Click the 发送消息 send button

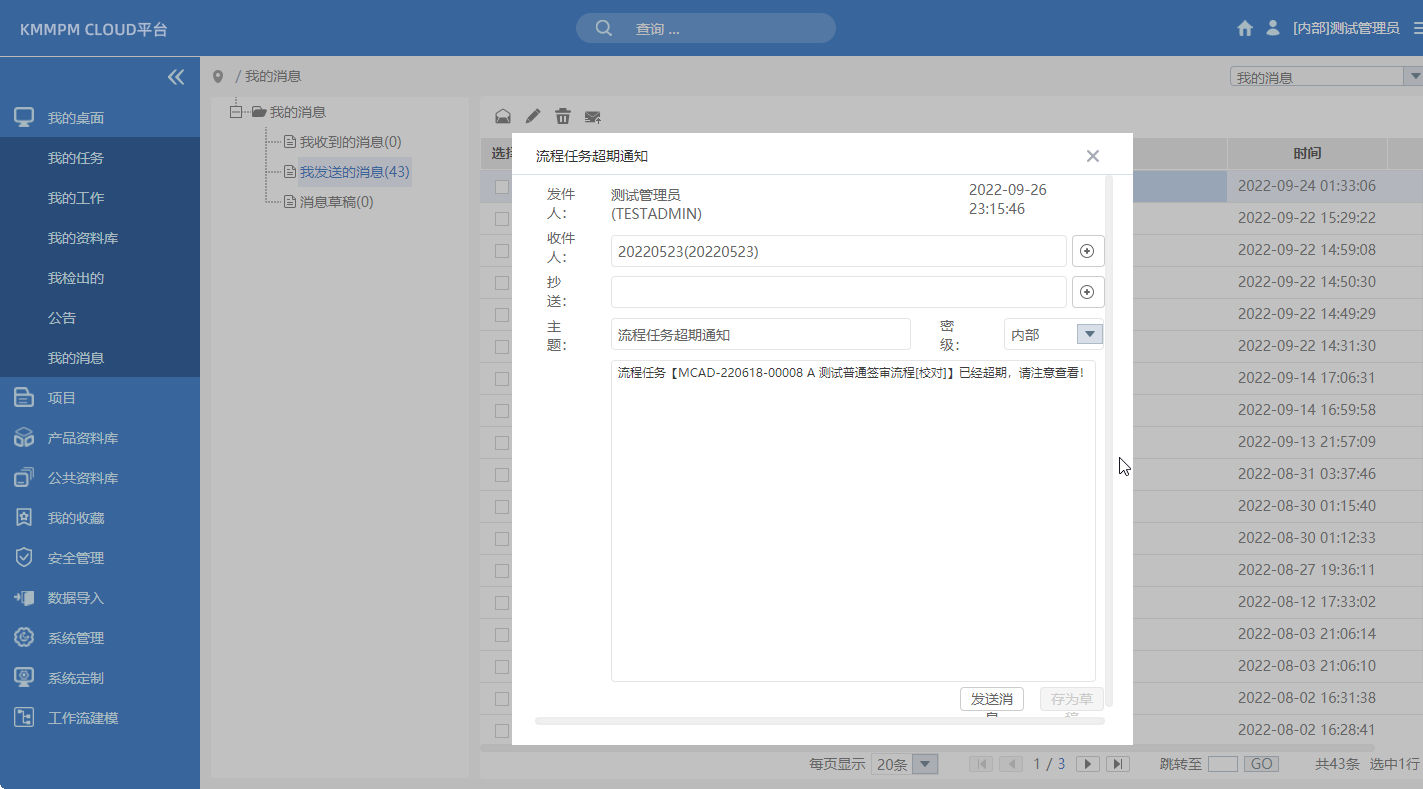(x=991, y=699)
